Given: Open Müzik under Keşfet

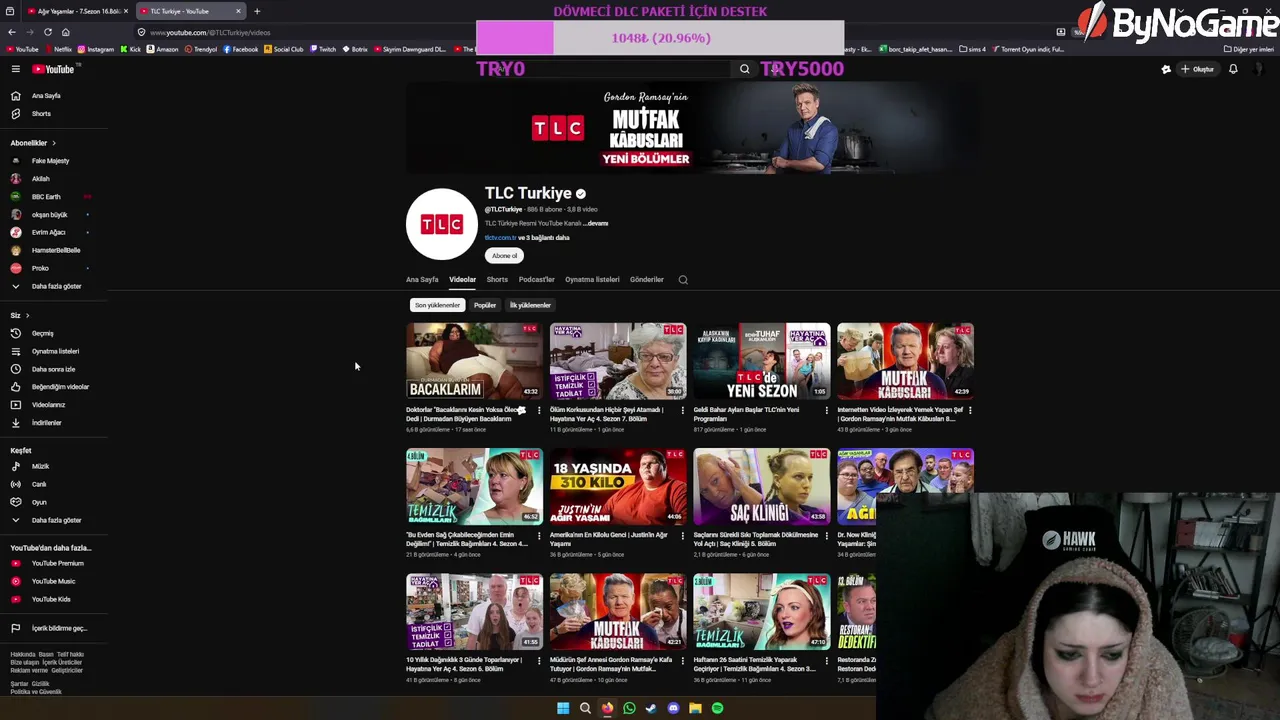Looking at the screenshot, I should 40,466.
